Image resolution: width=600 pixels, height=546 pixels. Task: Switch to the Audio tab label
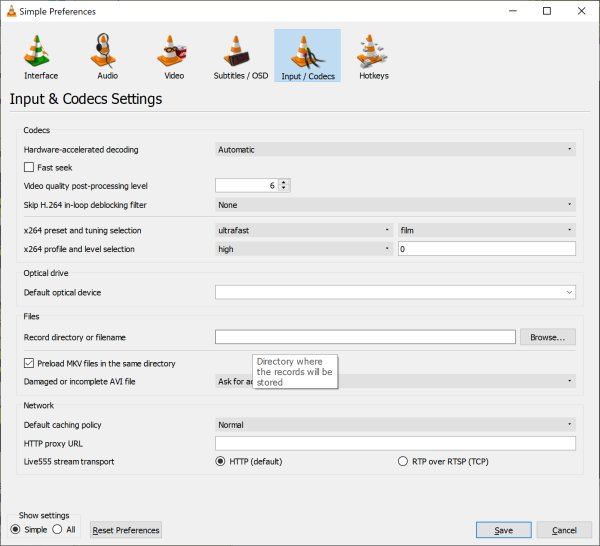tap(108, 76)
